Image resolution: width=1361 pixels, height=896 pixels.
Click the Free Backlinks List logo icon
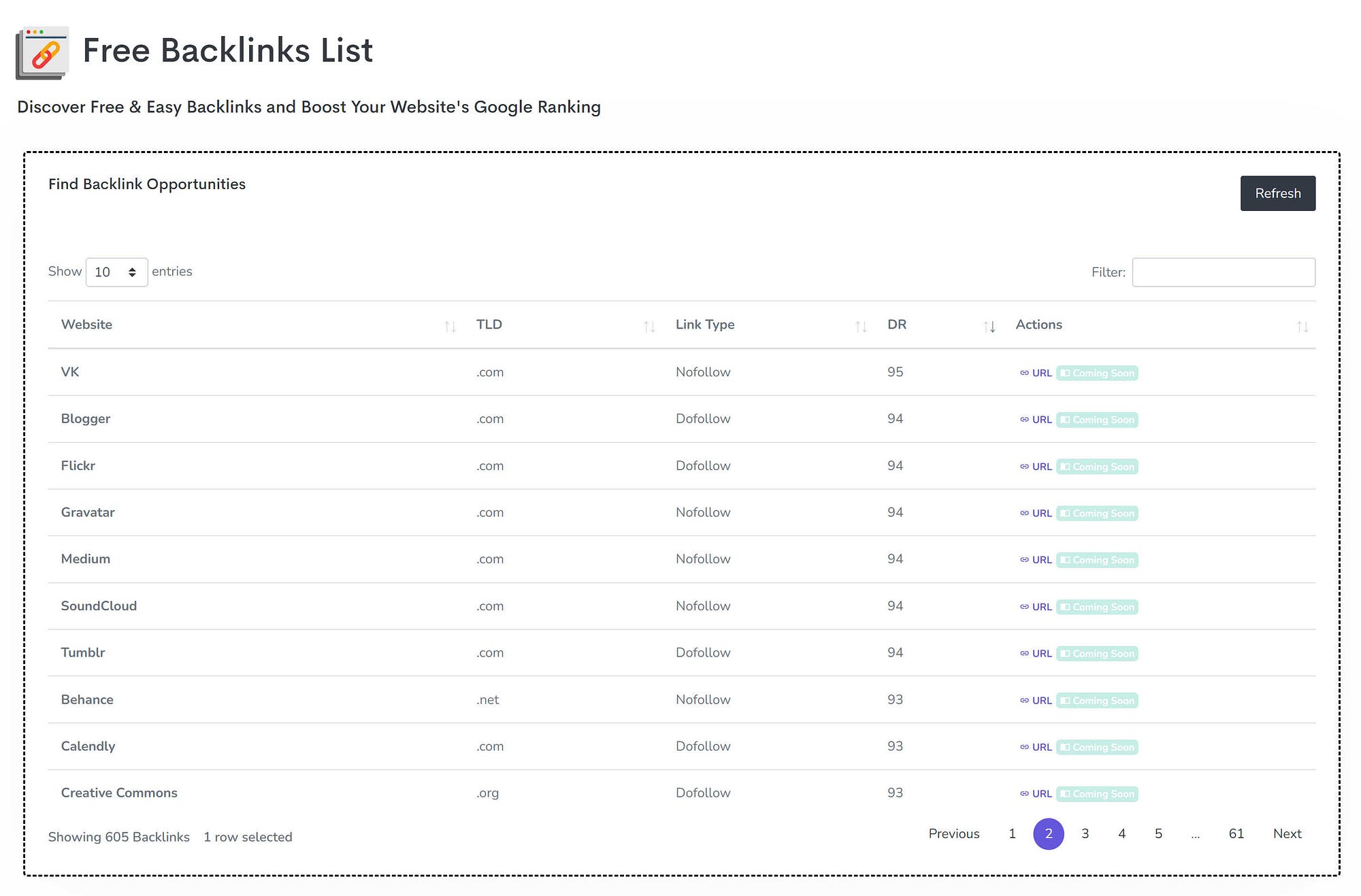(x=42, y=53)
